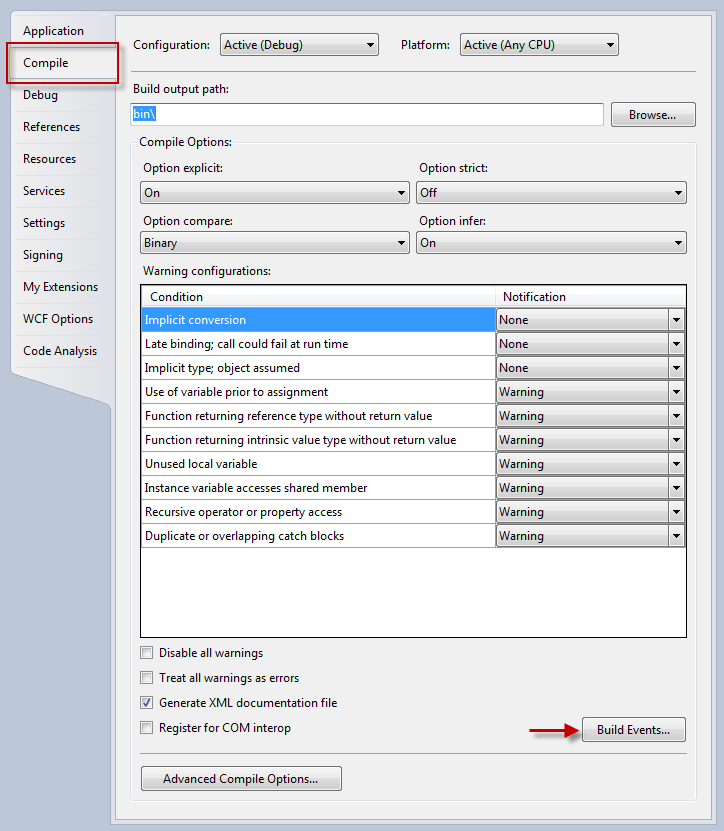
Task: Click the Build output path field
Action: click(x=367, y=115)
